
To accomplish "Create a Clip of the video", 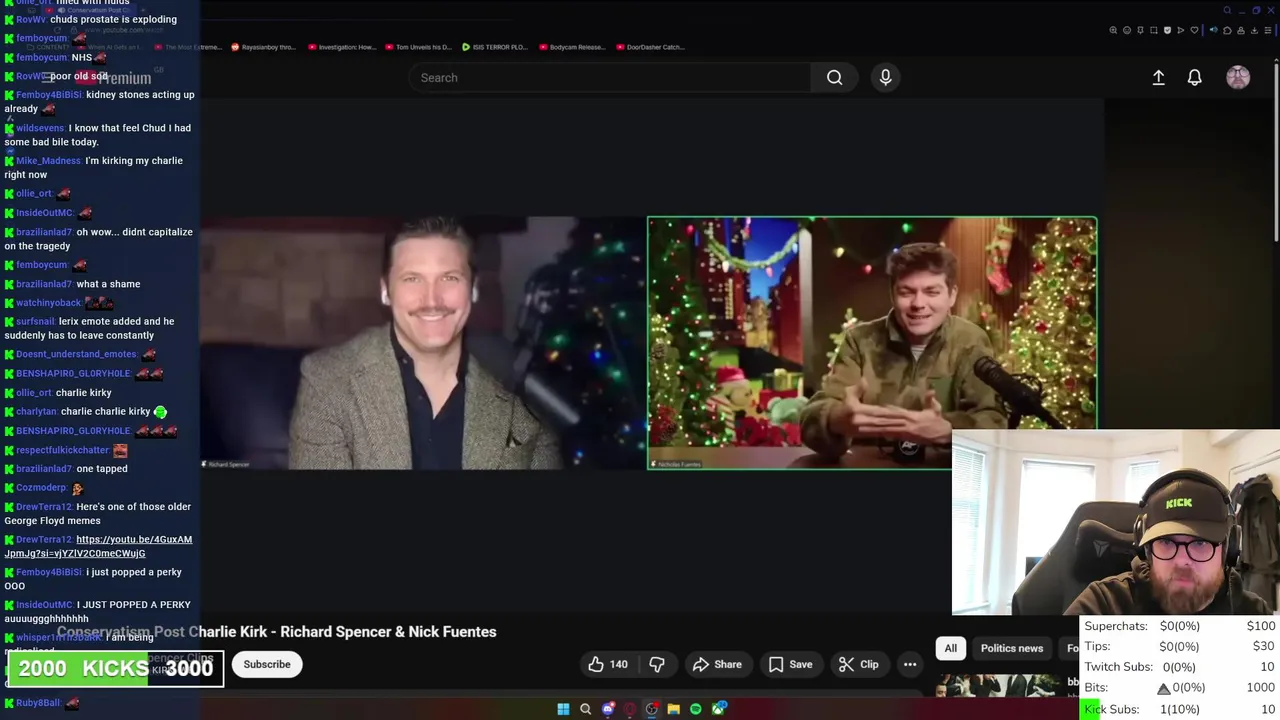I will pos(858,664).
